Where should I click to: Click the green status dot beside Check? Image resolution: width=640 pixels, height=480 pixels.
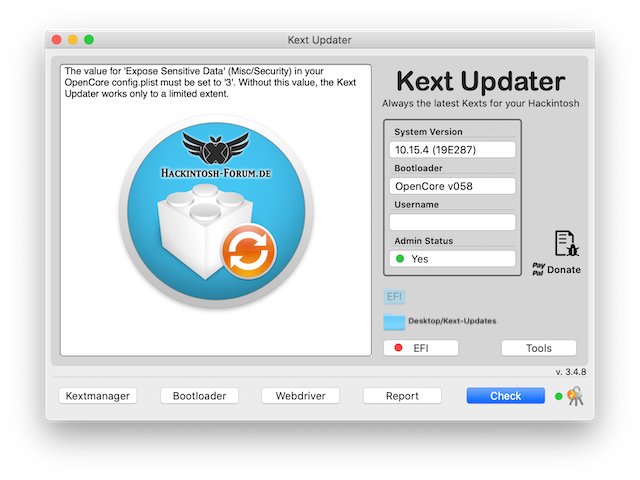point(559,396)
